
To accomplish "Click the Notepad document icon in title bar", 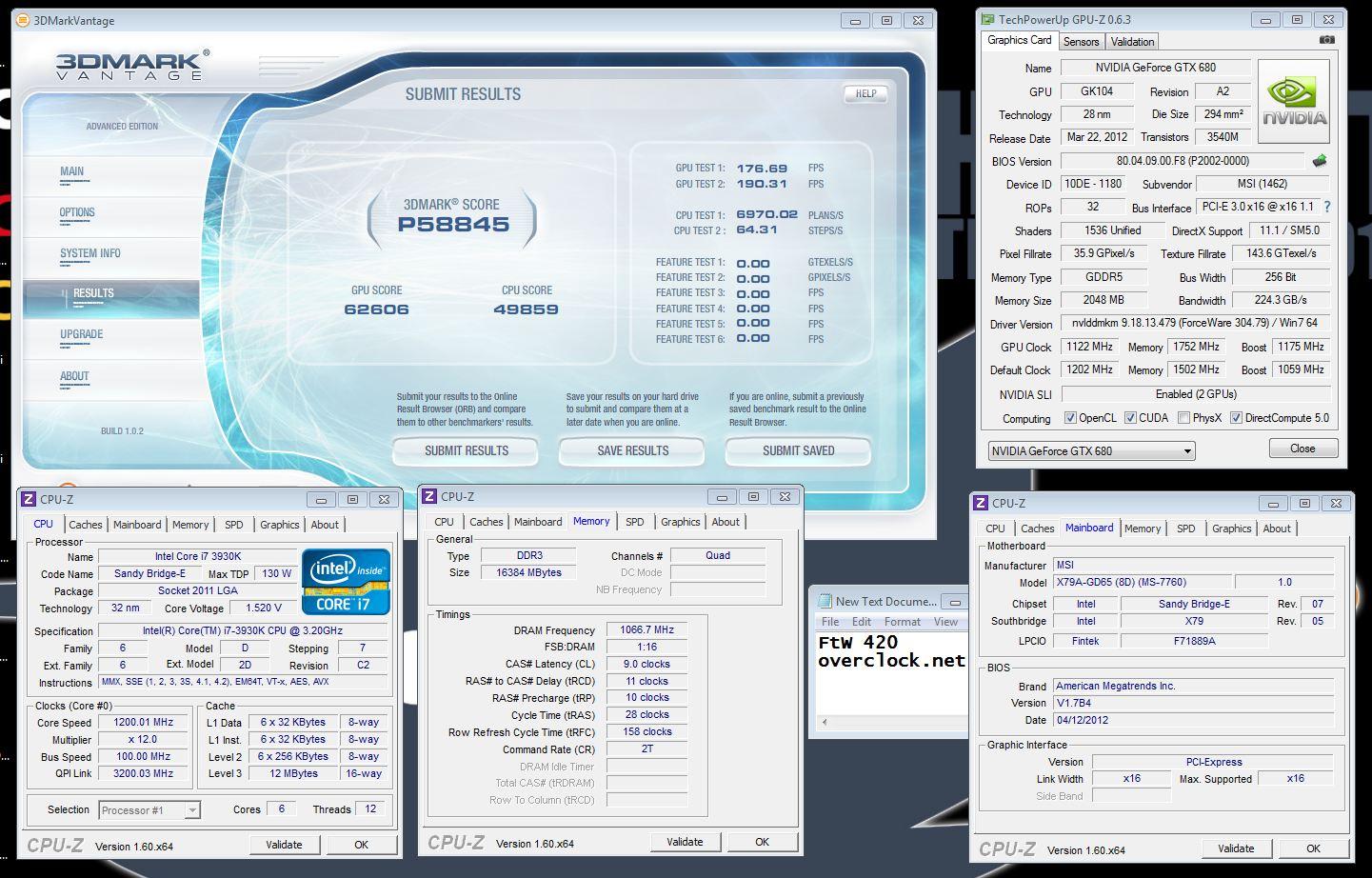I will pos(824,602).
